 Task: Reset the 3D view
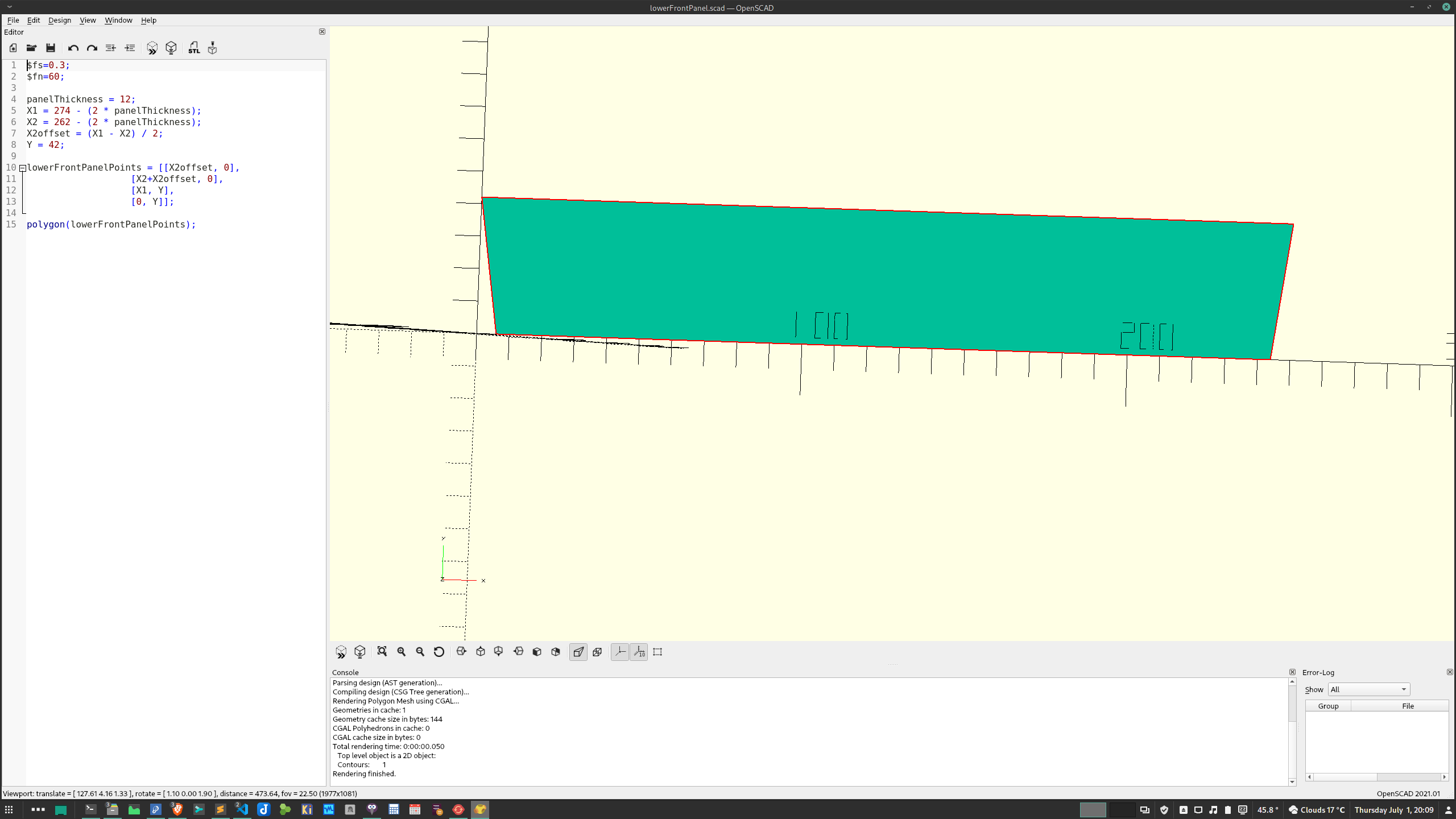point(439,652)
